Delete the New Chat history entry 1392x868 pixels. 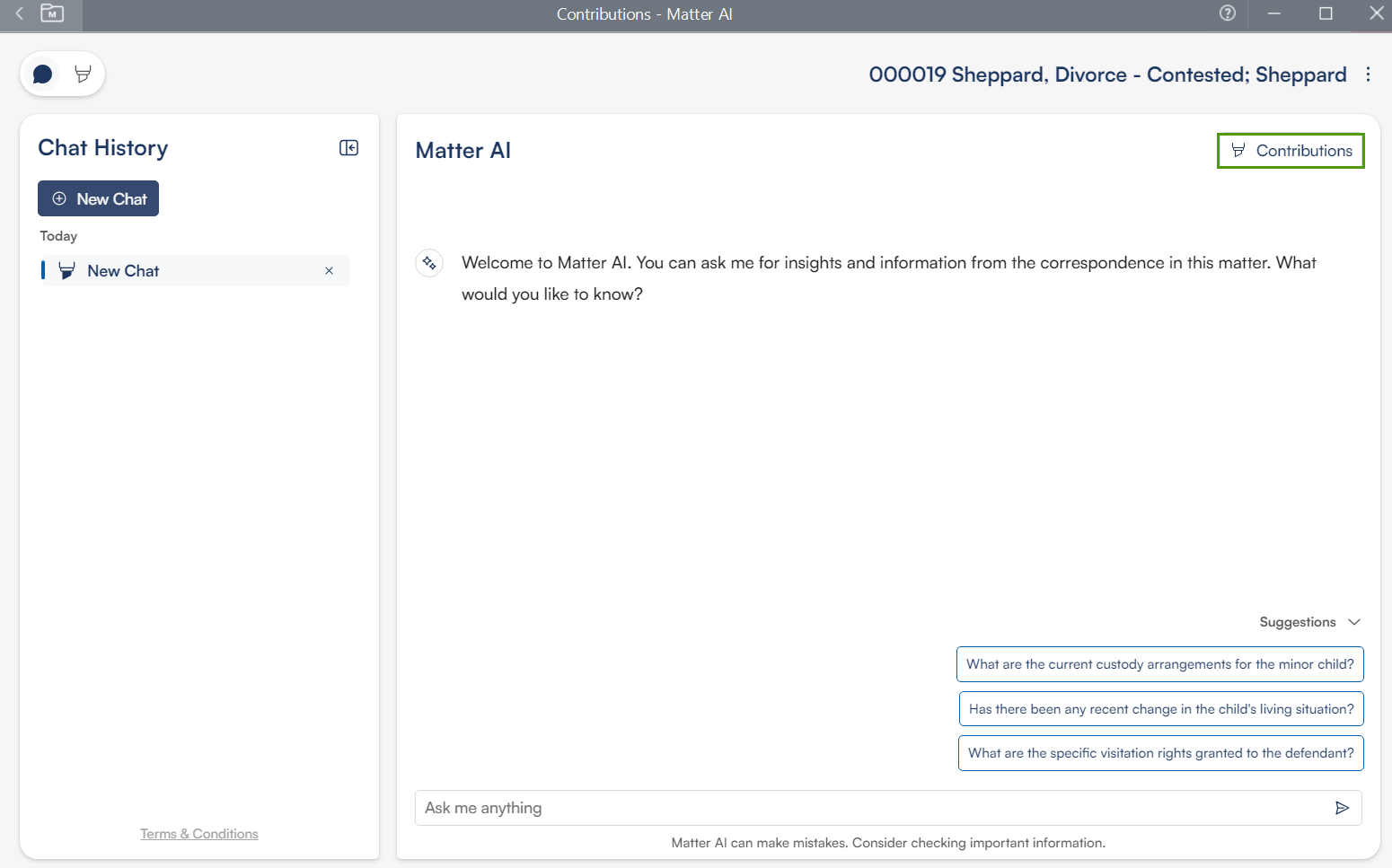coord(329,271)
